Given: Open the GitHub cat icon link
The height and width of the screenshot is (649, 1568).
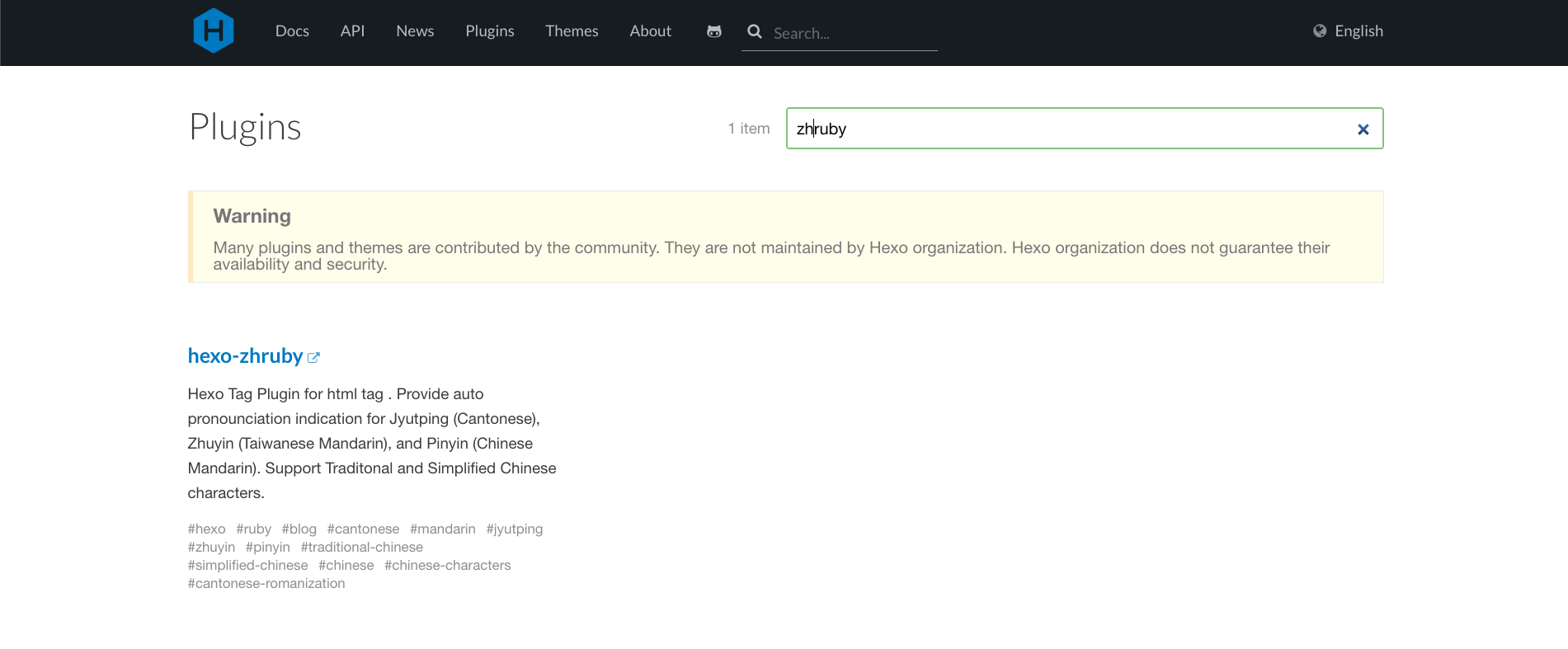Looking at the screenshot, I should 714,31.
